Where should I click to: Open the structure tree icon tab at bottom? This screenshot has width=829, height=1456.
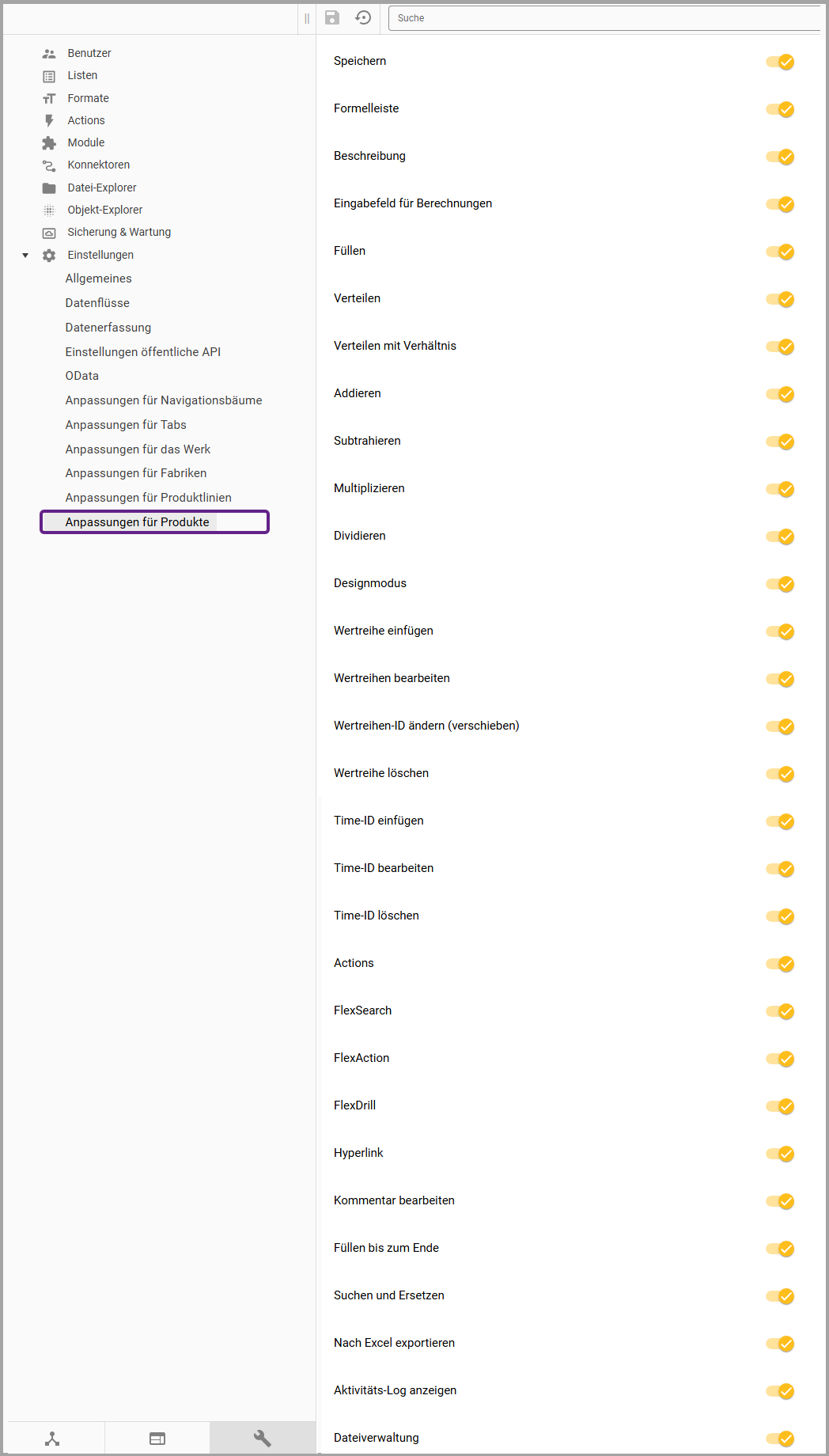click(52, 1438)
